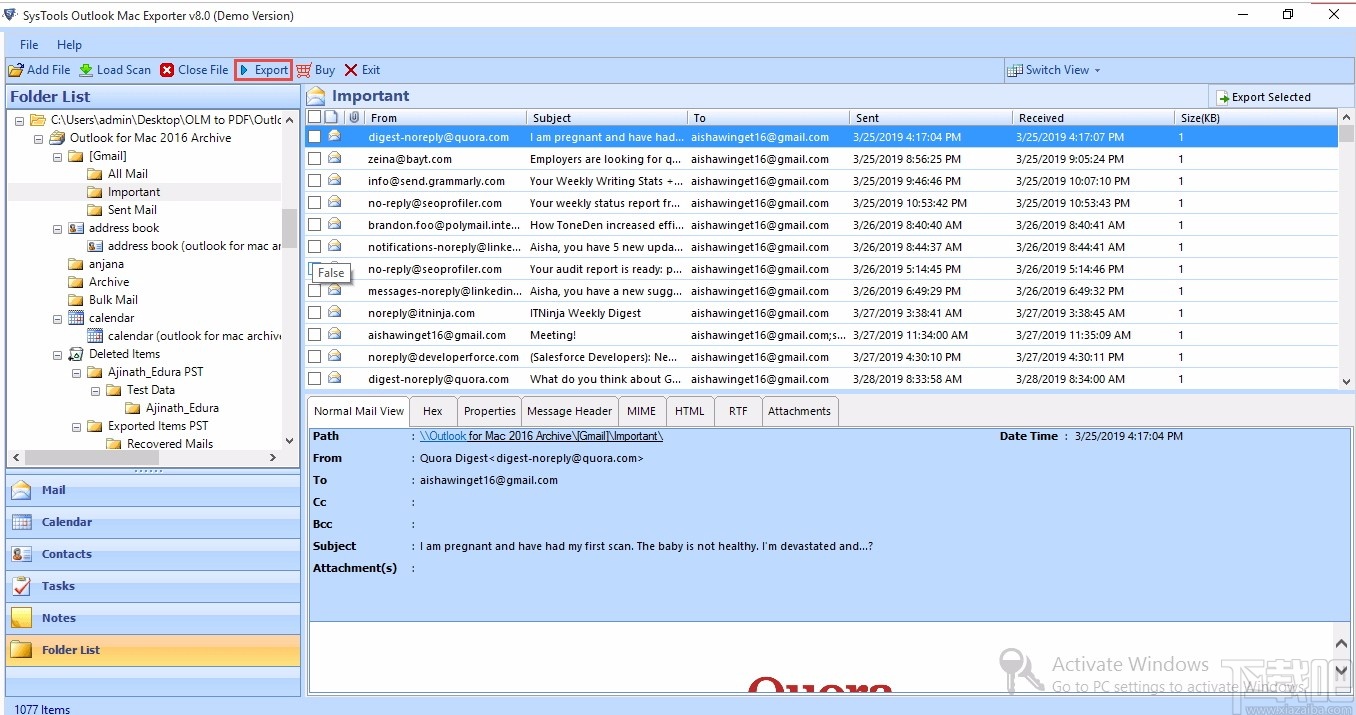This screenshot has width=1356, height=715.
Task: Toggle the select-all checkbox in the list header
Action: (x=313, y=117)
